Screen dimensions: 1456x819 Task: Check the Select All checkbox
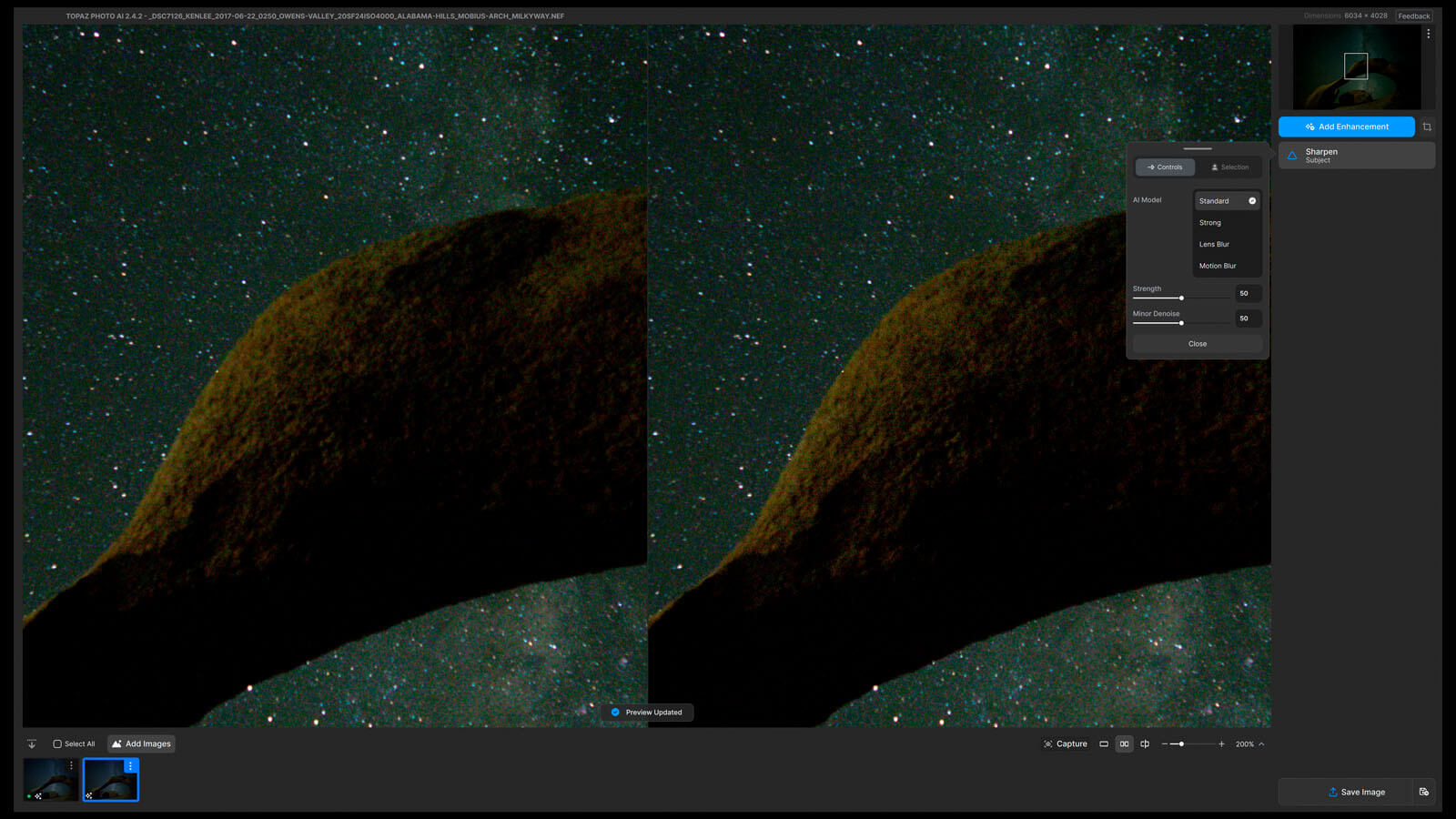pyautogui.click(x=57, y=744)
